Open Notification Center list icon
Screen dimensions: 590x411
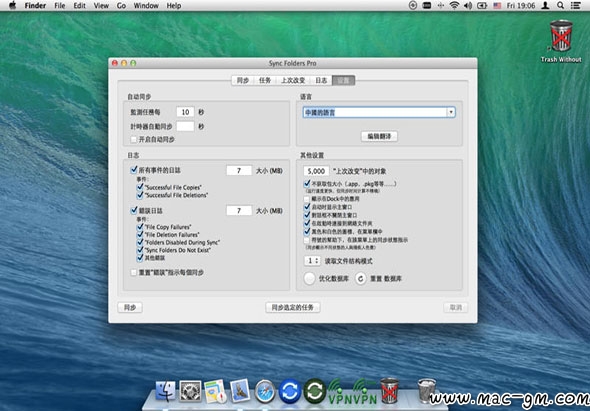[x=575, y=6]
